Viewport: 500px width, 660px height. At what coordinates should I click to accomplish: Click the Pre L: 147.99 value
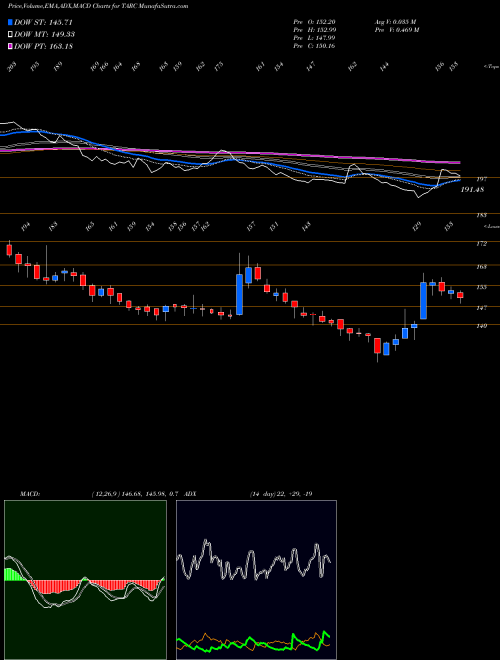[x=314, y=38]
